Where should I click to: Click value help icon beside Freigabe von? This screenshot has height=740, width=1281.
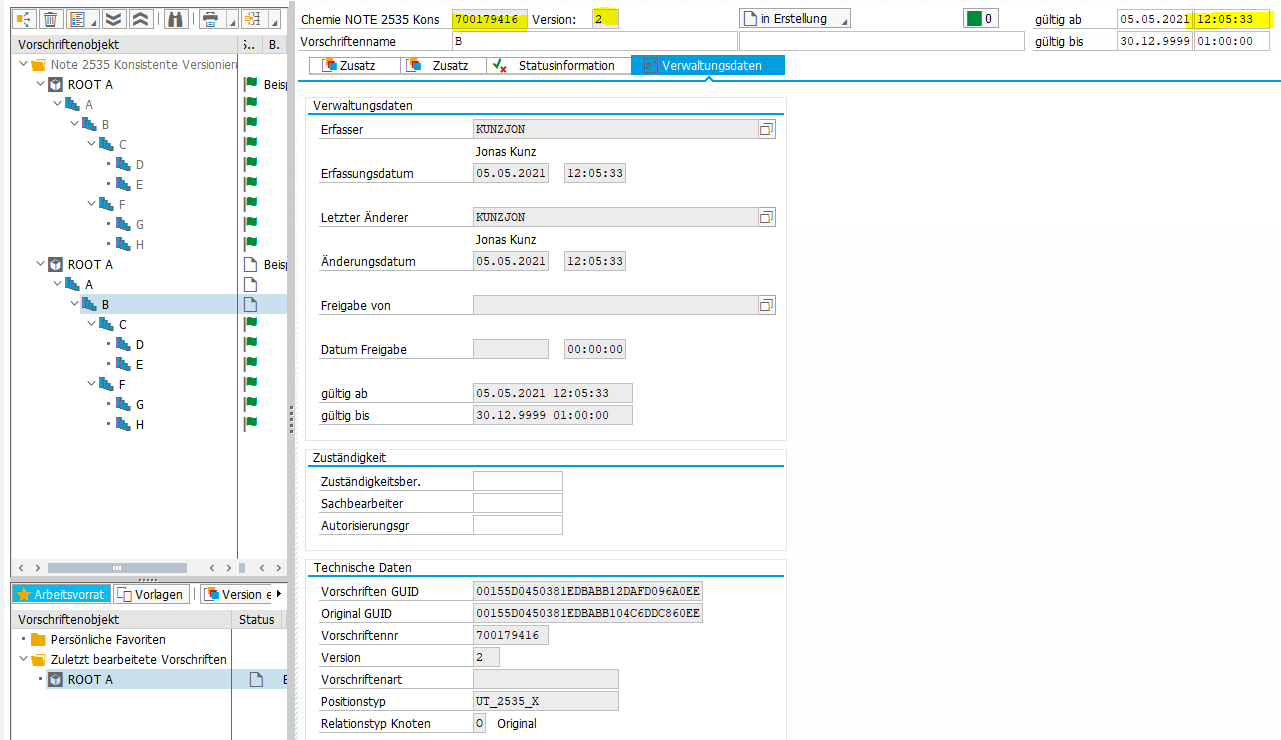(766, 305)
